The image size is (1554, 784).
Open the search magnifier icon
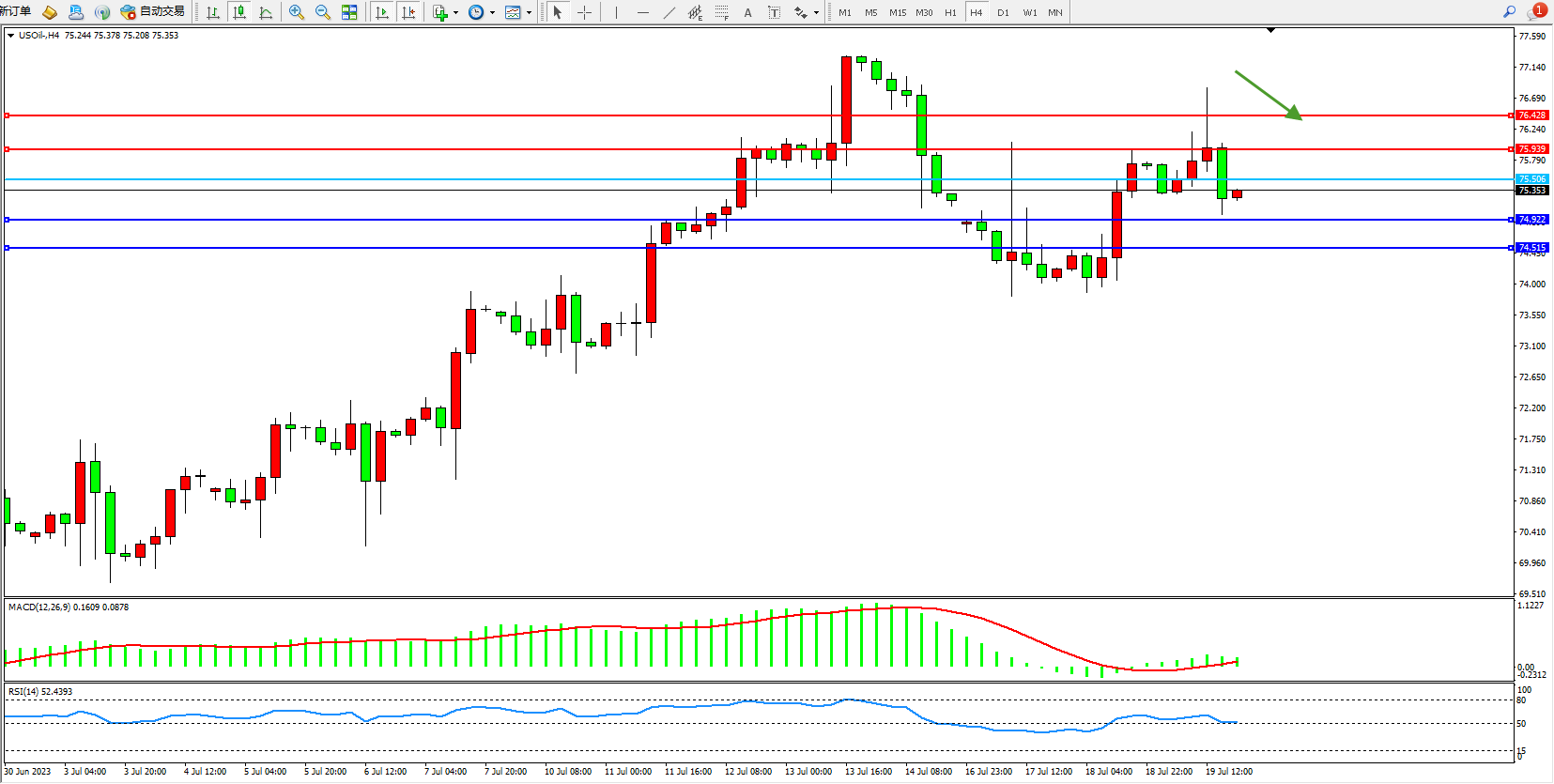coord(1509,12)
